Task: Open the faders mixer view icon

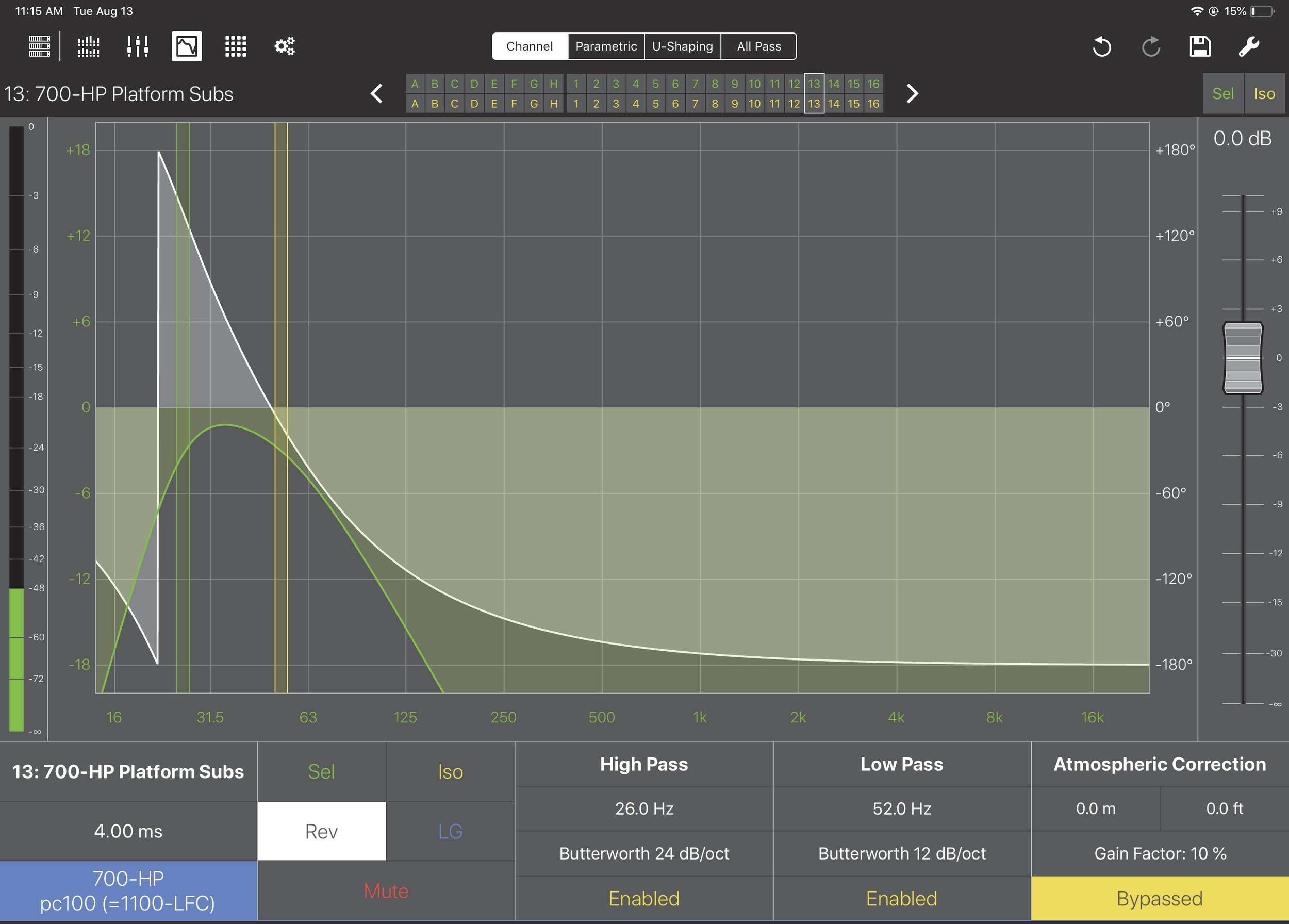Action: [x=138, y=46]
